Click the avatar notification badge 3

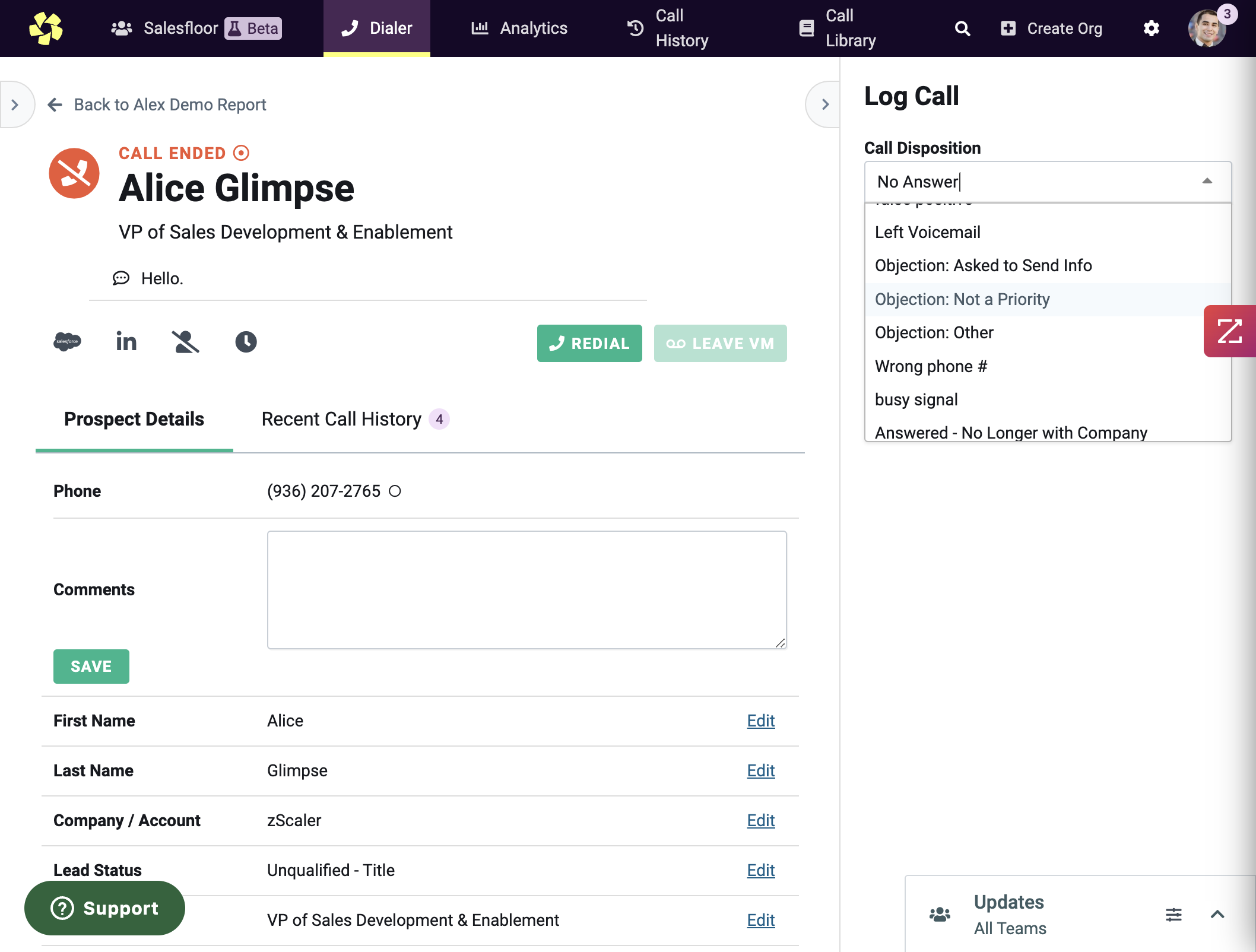pos(1227,14)
